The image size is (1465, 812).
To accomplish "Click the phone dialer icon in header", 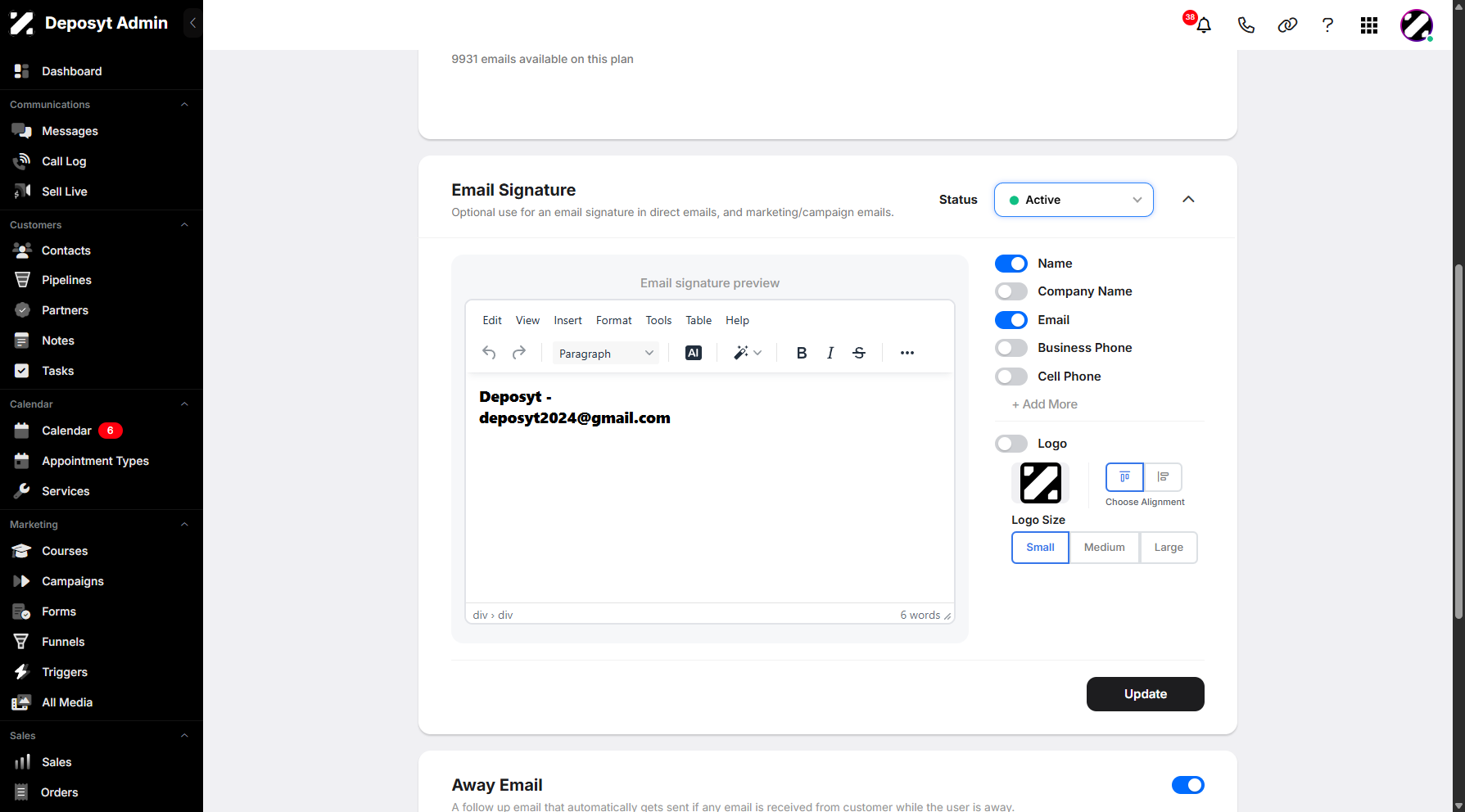I will click(1246, 25).
